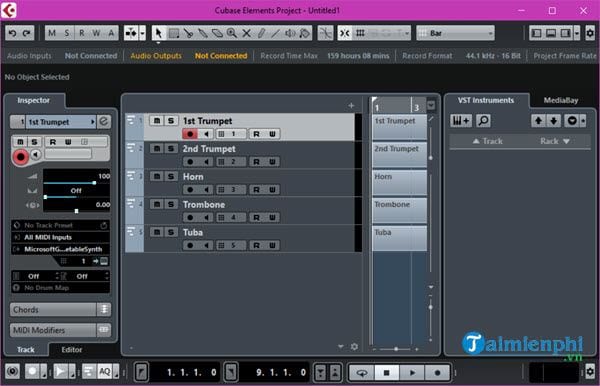Select the Editor tab in Inspector
600x386 pixels.
pos(72,349)
